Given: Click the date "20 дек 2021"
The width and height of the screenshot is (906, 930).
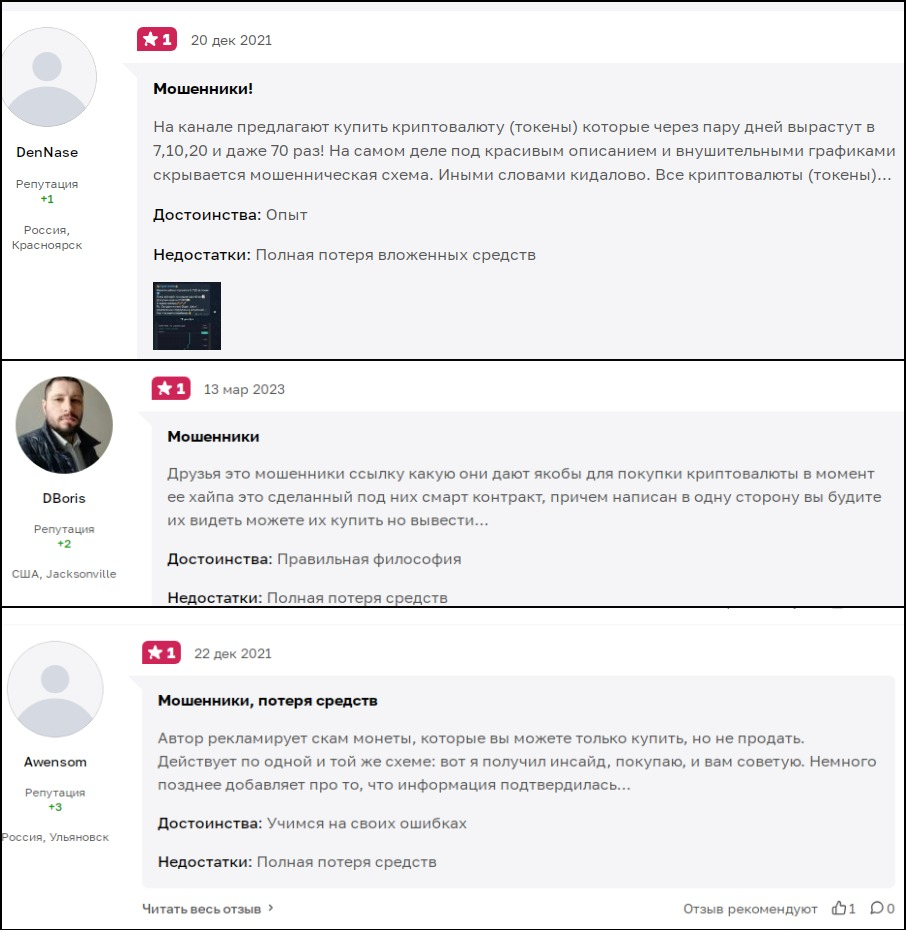Looking at the screenshot, I should coord(231,40).
